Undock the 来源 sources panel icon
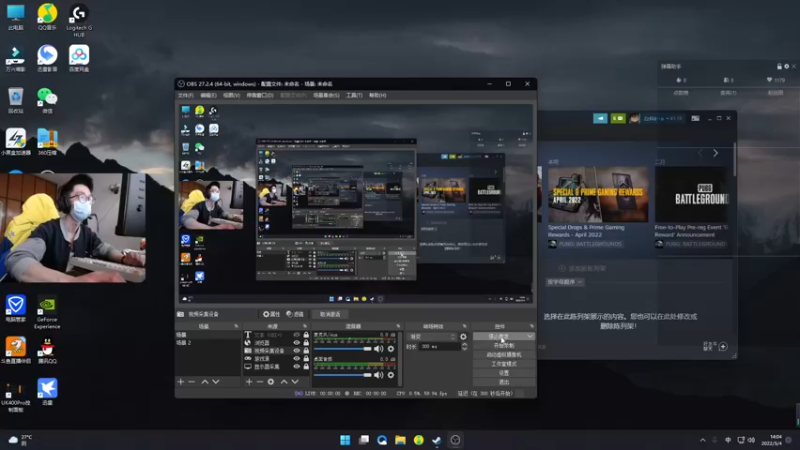Screen dimensions: 800x450 pyautogui.click(x=305, y=326)
